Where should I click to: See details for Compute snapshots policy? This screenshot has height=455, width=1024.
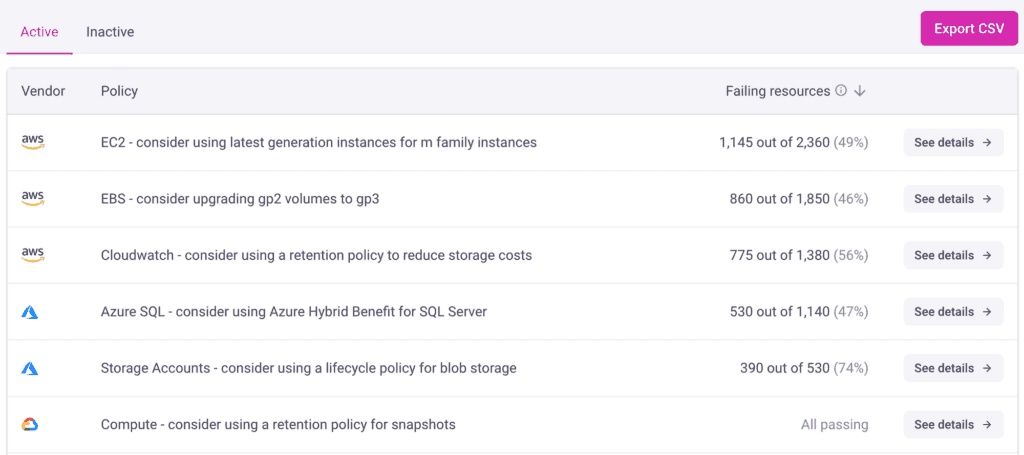tap(952, 425)
